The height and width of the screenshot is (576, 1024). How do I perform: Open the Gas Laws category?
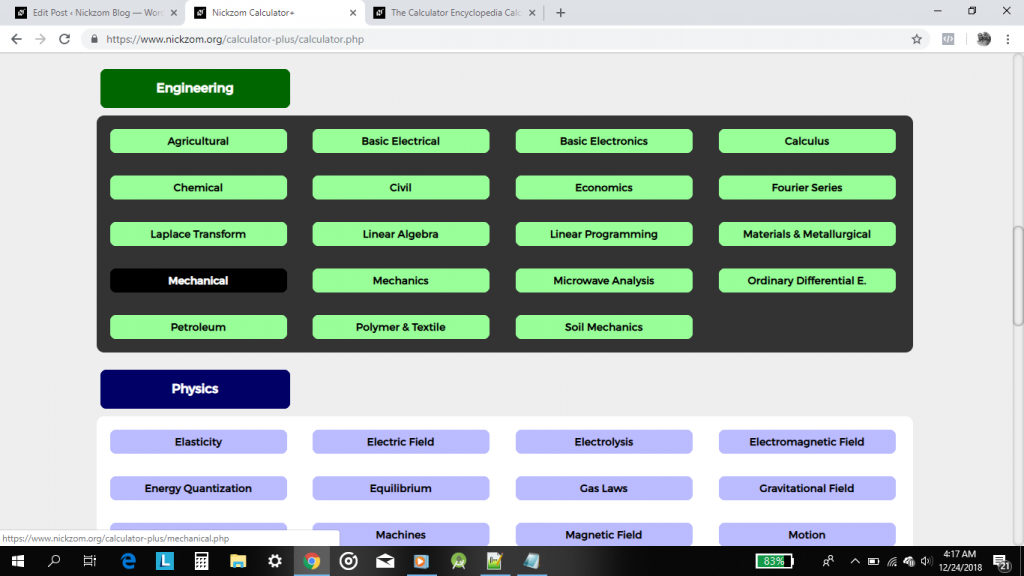604,488
